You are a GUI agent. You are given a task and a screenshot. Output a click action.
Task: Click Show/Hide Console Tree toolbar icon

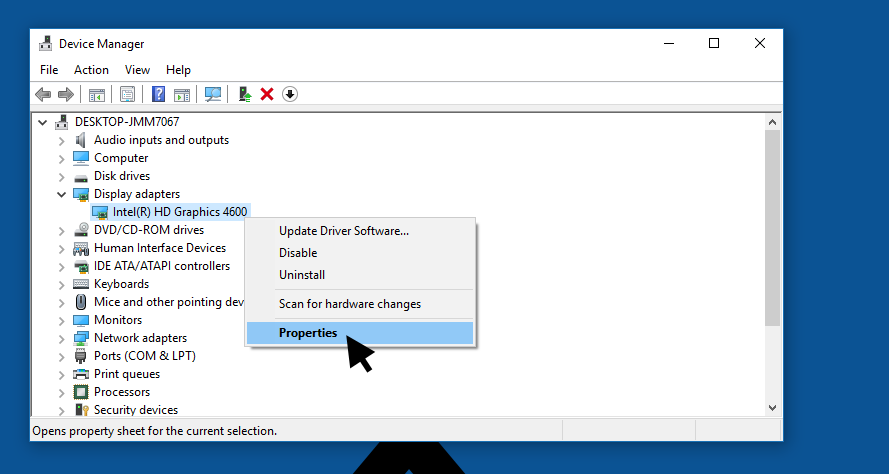coord(96,94)
